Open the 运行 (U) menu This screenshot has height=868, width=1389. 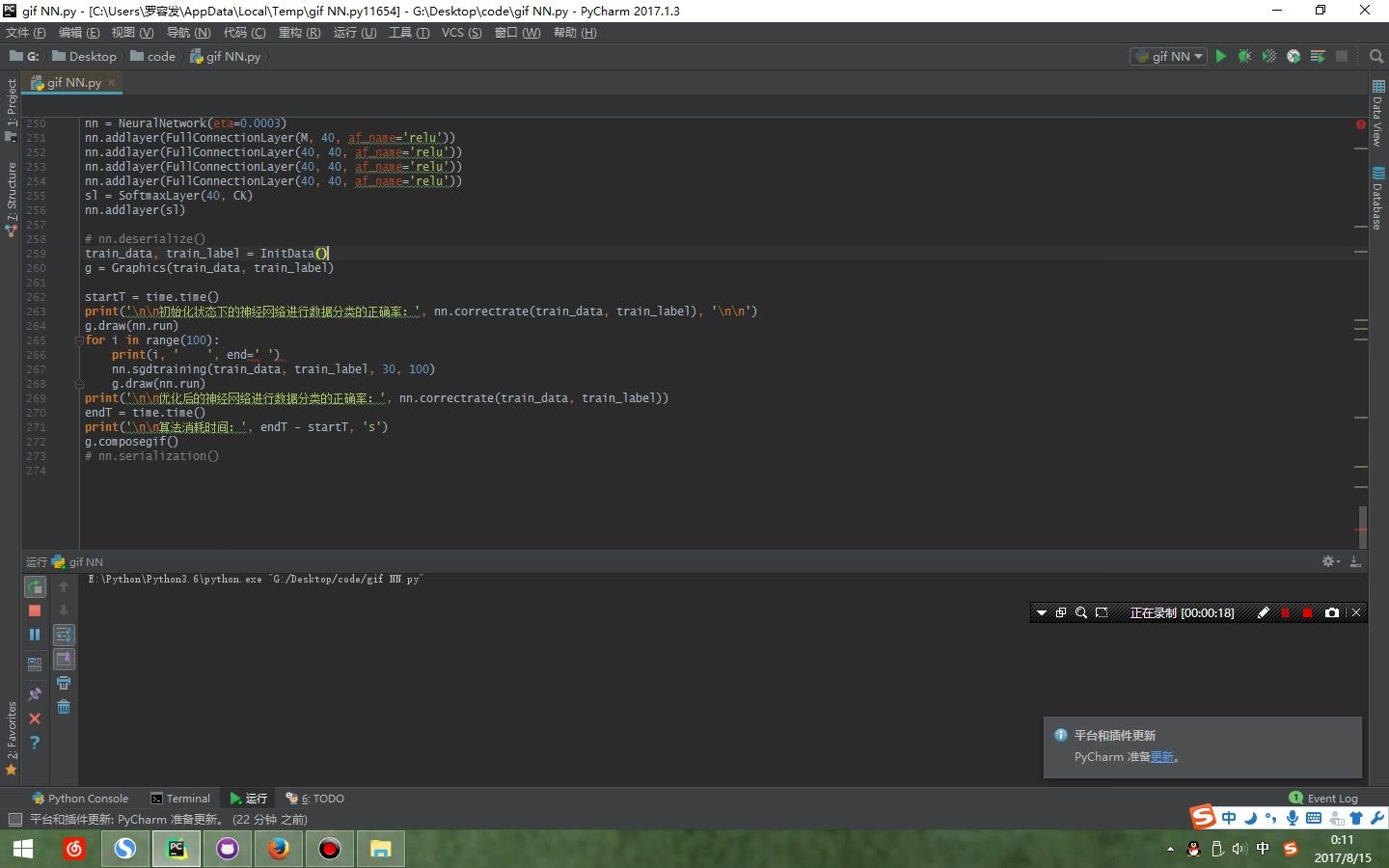(x=355, y=33)
